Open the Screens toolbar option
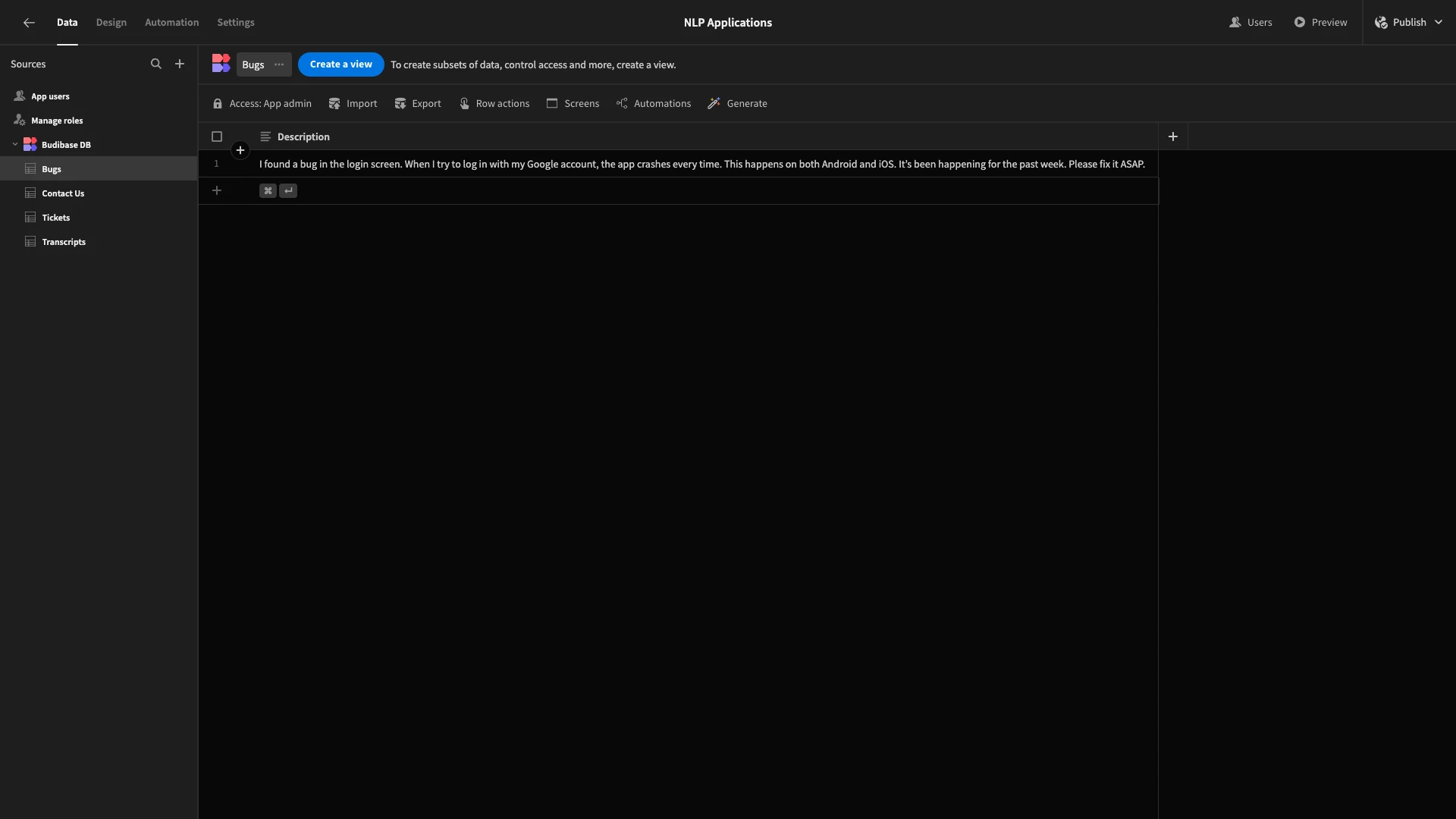The width and height of the screenshot is (1456, 819). (573, 103)
